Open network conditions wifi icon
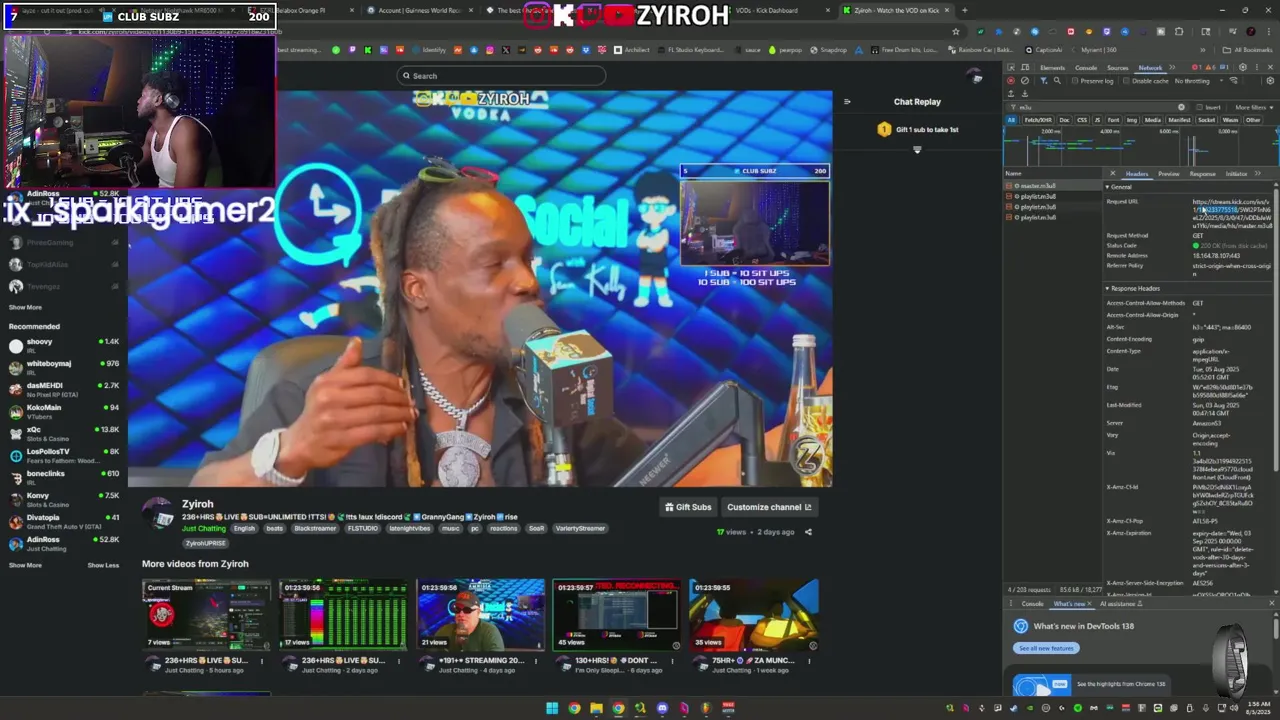This screenshot has width=1280, height=720. pyautogui.click(x=1234, y=81)
